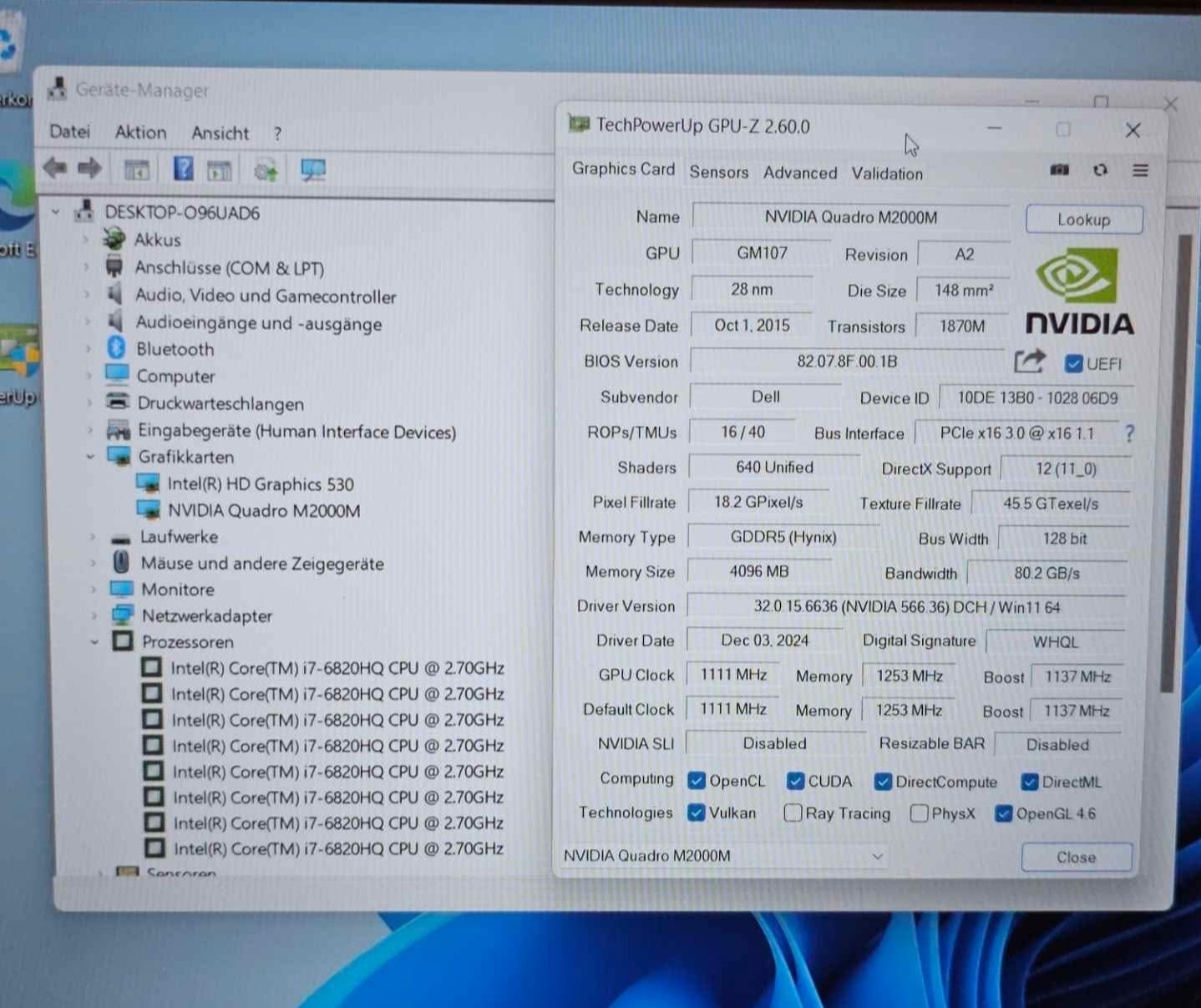The width and height of the screenshot is (1201, 1008).
Task: Click the NVIDIA logo in GPU-Z
Action: click(x=1078, y=294)
